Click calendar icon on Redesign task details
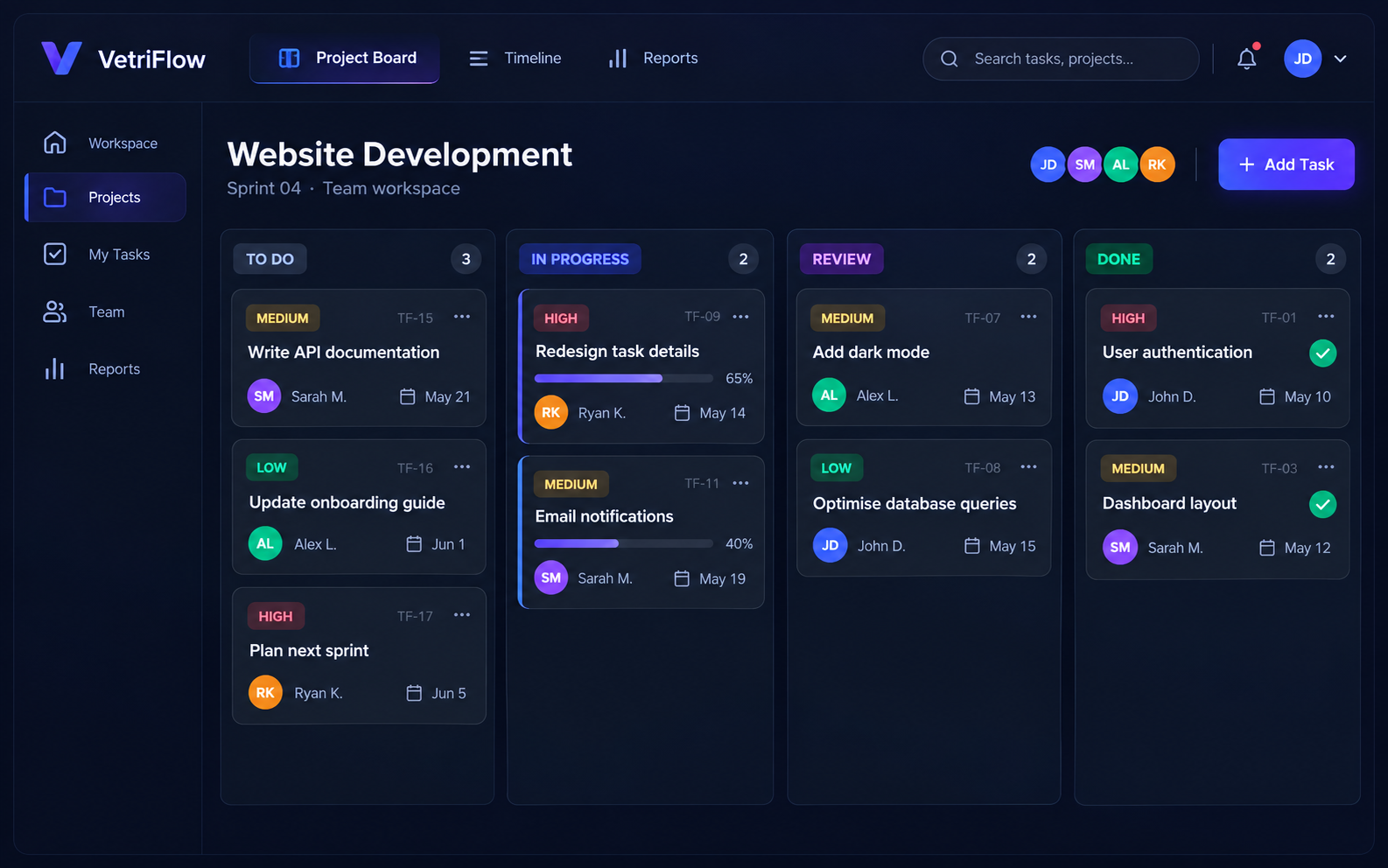 682,413
